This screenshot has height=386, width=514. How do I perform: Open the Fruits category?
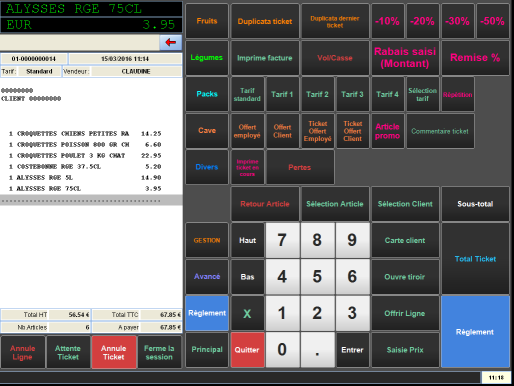click(207, 21)
